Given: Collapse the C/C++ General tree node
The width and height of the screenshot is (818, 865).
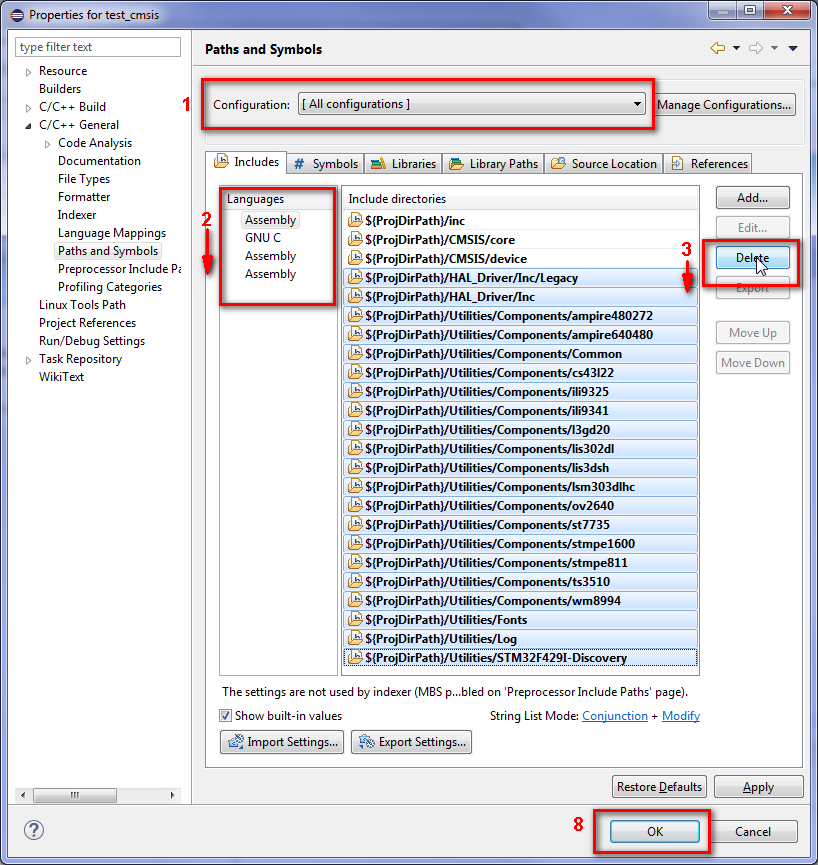Looking at the screenshot, I should [29, 125].
